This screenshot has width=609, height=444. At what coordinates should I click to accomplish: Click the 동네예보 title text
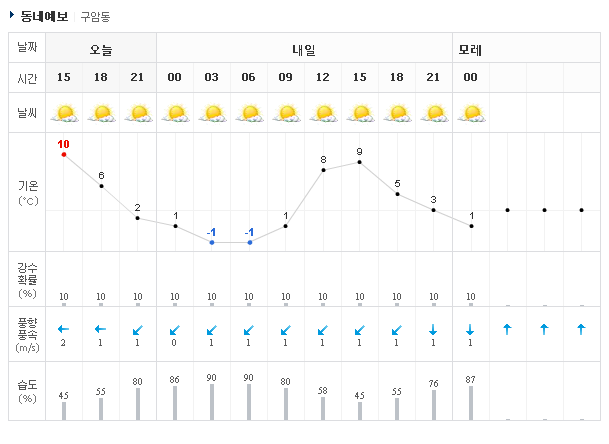[x=45, y=16]
